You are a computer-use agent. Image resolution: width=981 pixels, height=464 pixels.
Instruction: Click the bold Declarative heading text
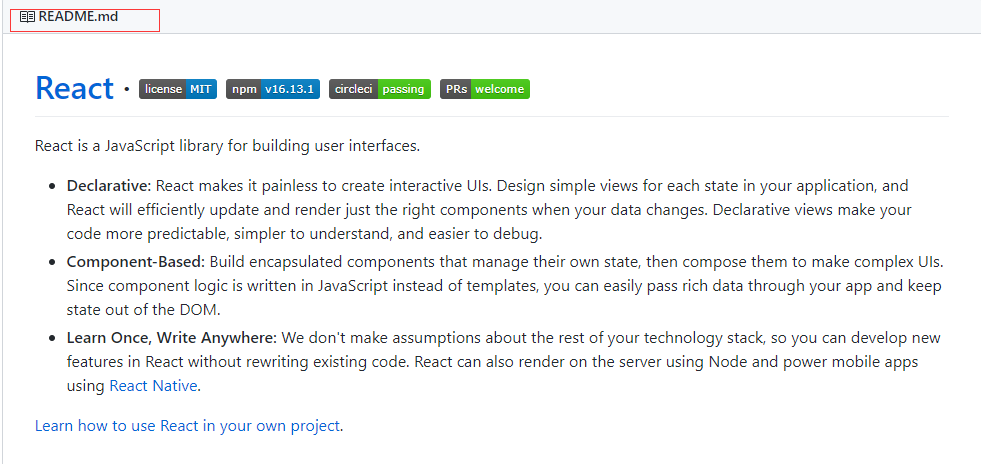[x=109, y=186]
